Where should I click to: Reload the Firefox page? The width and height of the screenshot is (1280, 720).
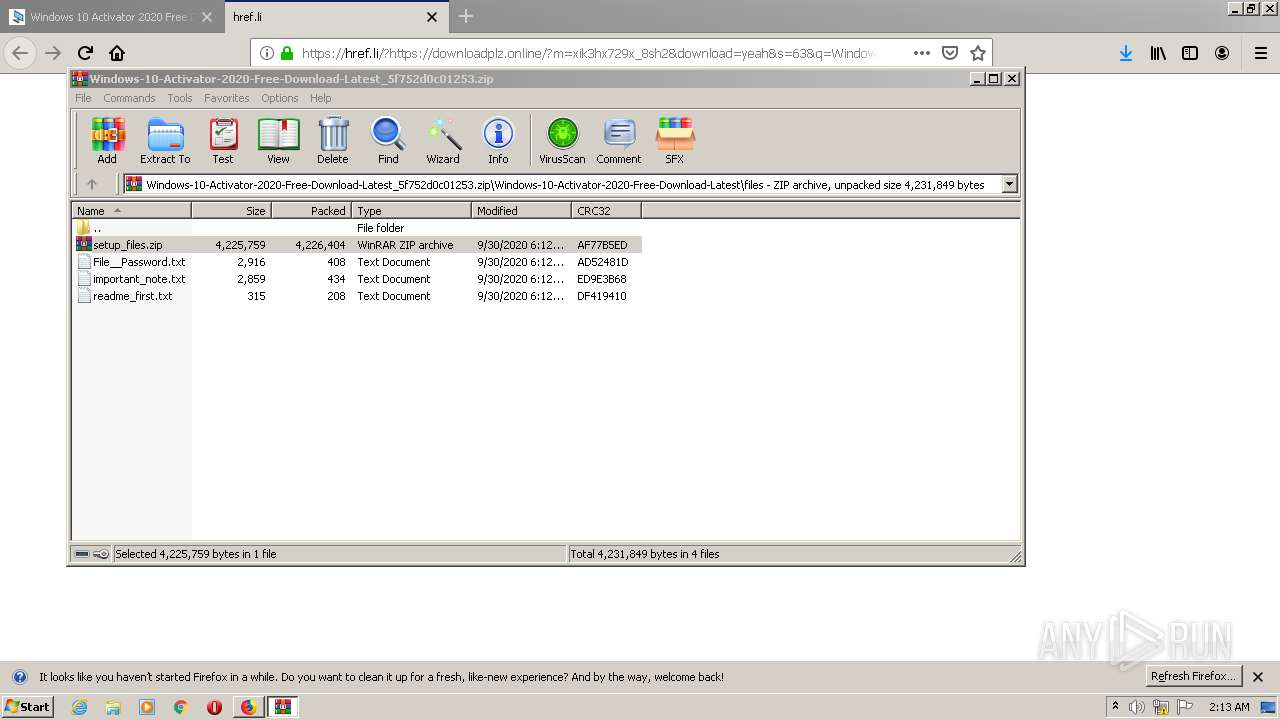(x=85, y=53)
